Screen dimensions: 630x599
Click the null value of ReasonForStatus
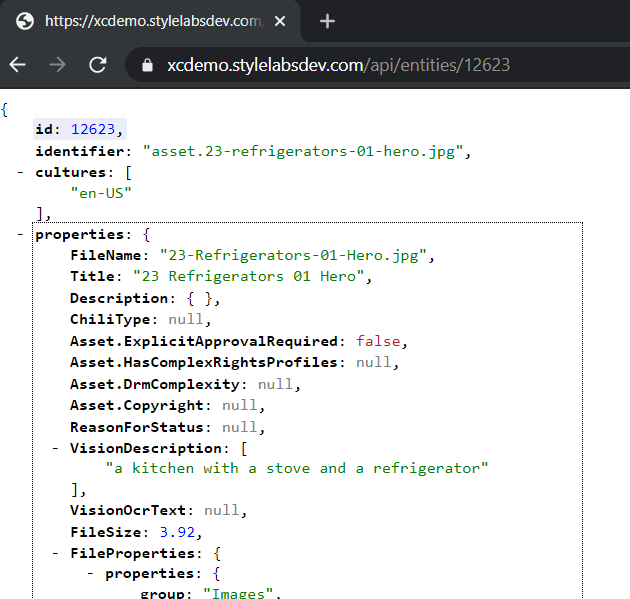(239, 427)
